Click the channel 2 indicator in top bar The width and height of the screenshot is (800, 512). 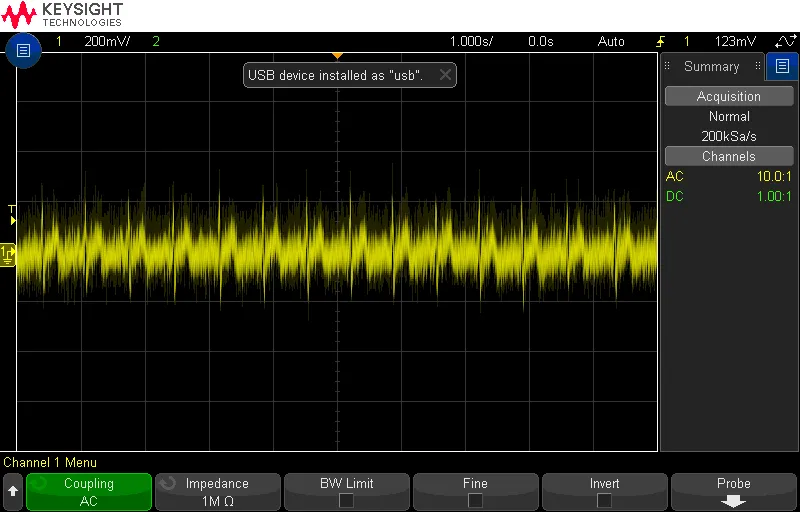pos(156,42)
